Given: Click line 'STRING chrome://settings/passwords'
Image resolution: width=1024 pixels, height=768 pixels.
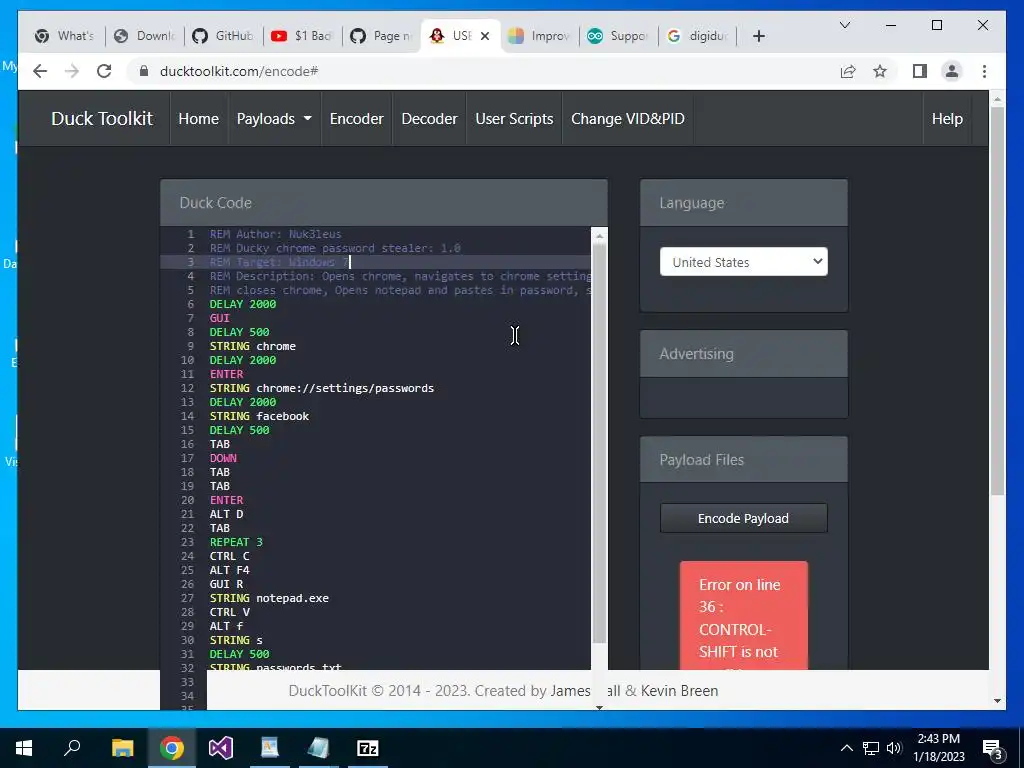Looking at the screenshot, I should 321,388.
